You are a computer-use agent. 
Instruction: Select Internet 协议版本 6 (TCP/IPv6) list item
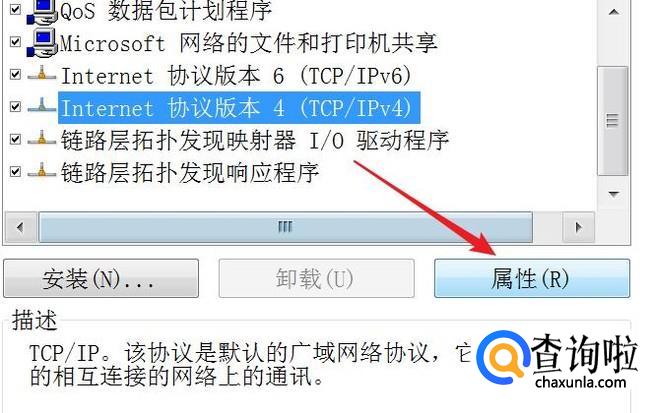coord(236,75)
